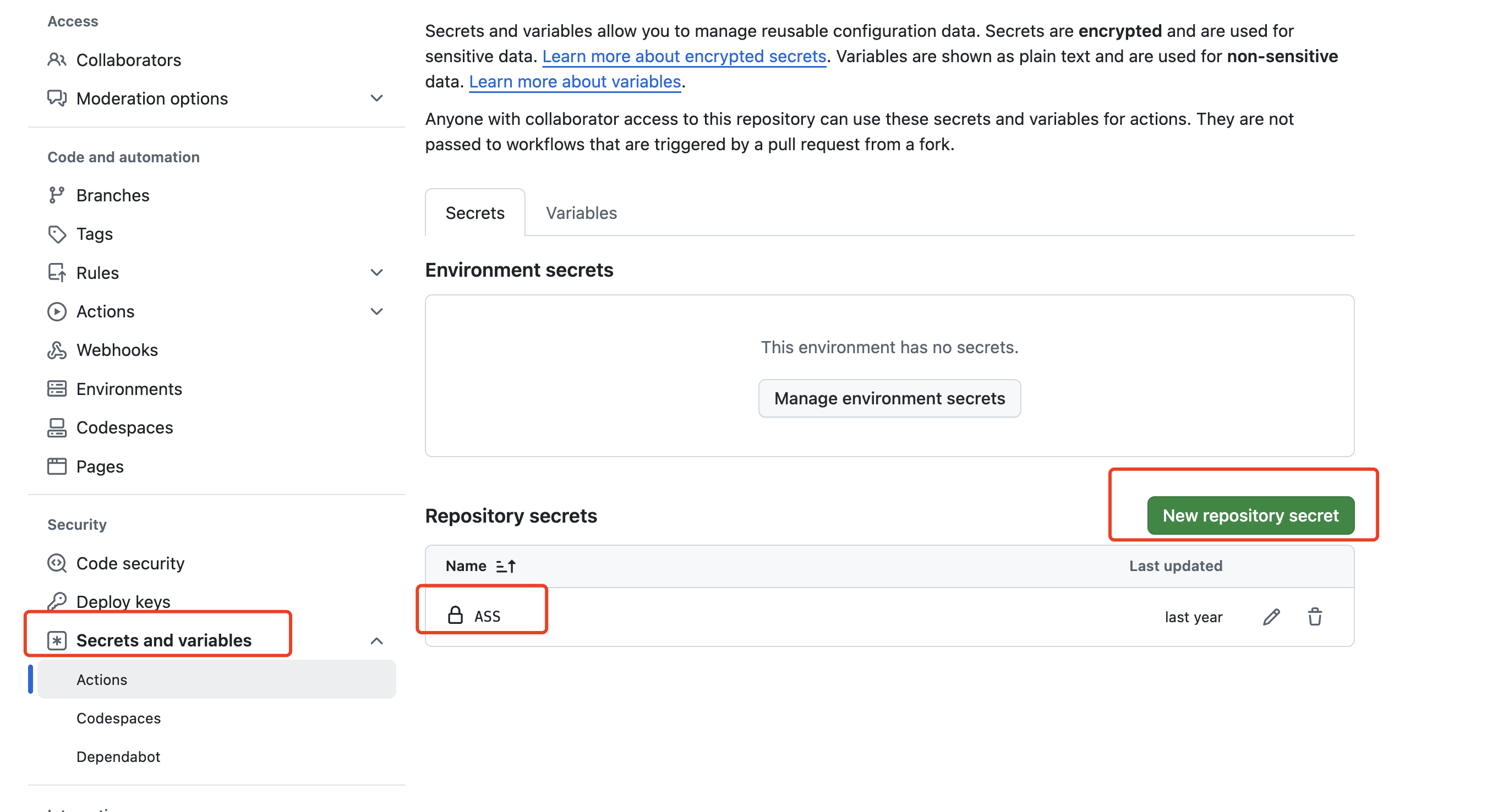Expand the Moderation options chevron

pyautogui.click(x=376, y=98)
